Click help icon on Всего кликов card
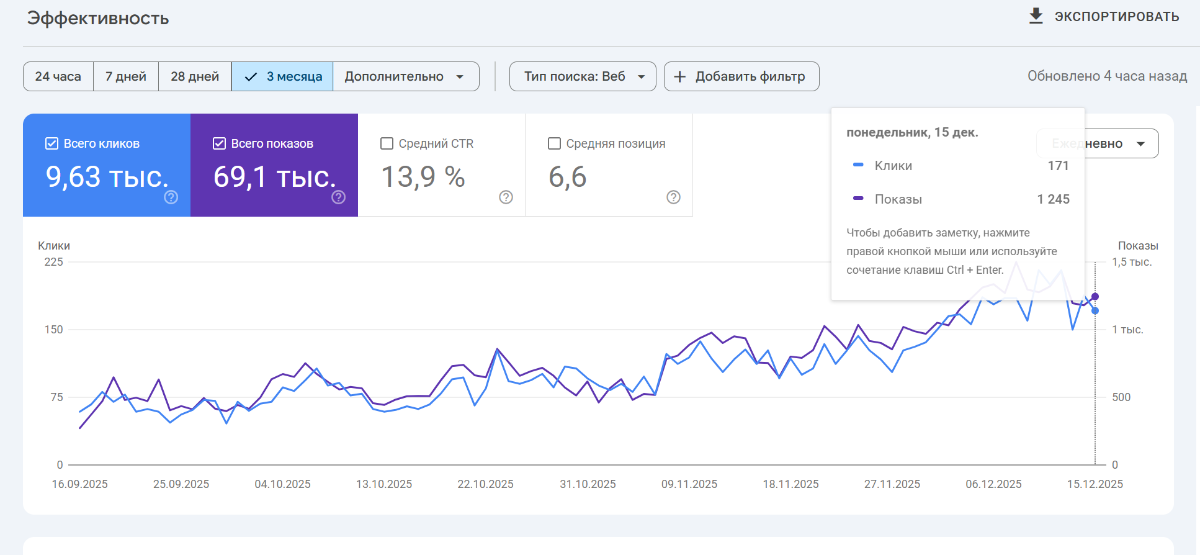The height and width of the screenshot is (555, 1200). (171, 197)
